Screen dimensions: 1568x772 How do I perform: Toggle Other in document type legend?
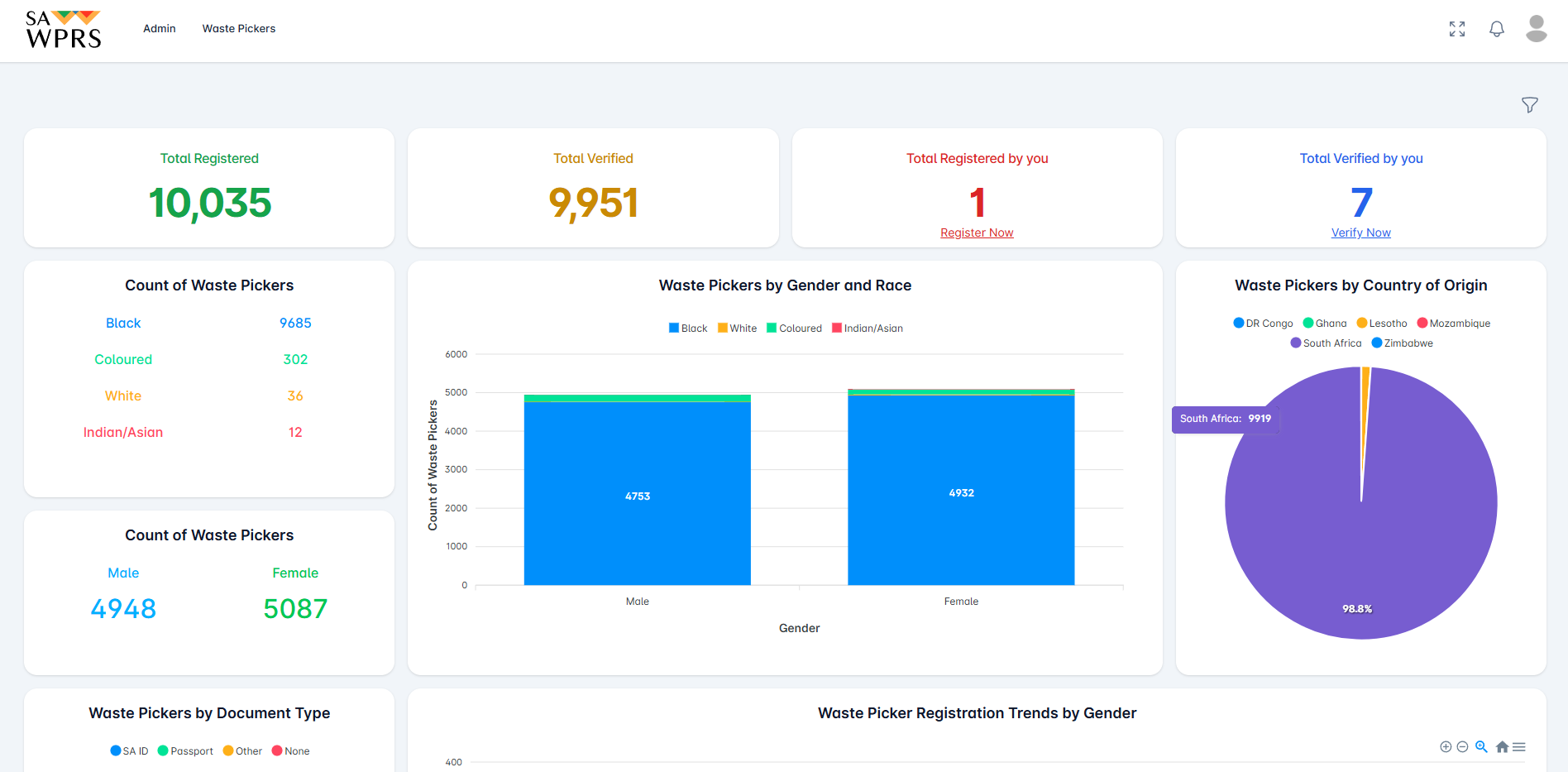[x=242, y=751]
